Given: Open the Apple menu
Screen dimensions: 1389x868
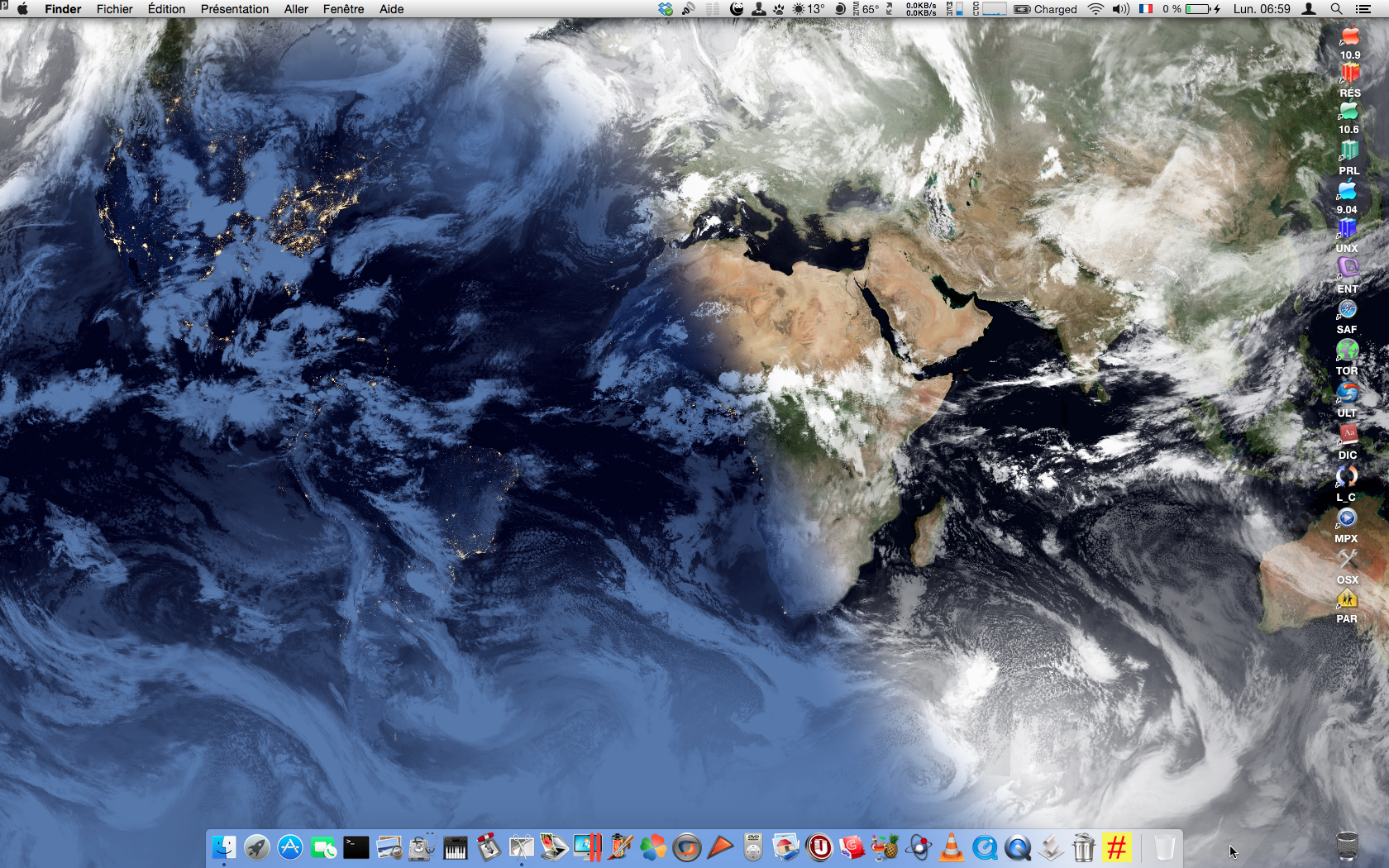Looking at the screenshot, I should [23, 9].
